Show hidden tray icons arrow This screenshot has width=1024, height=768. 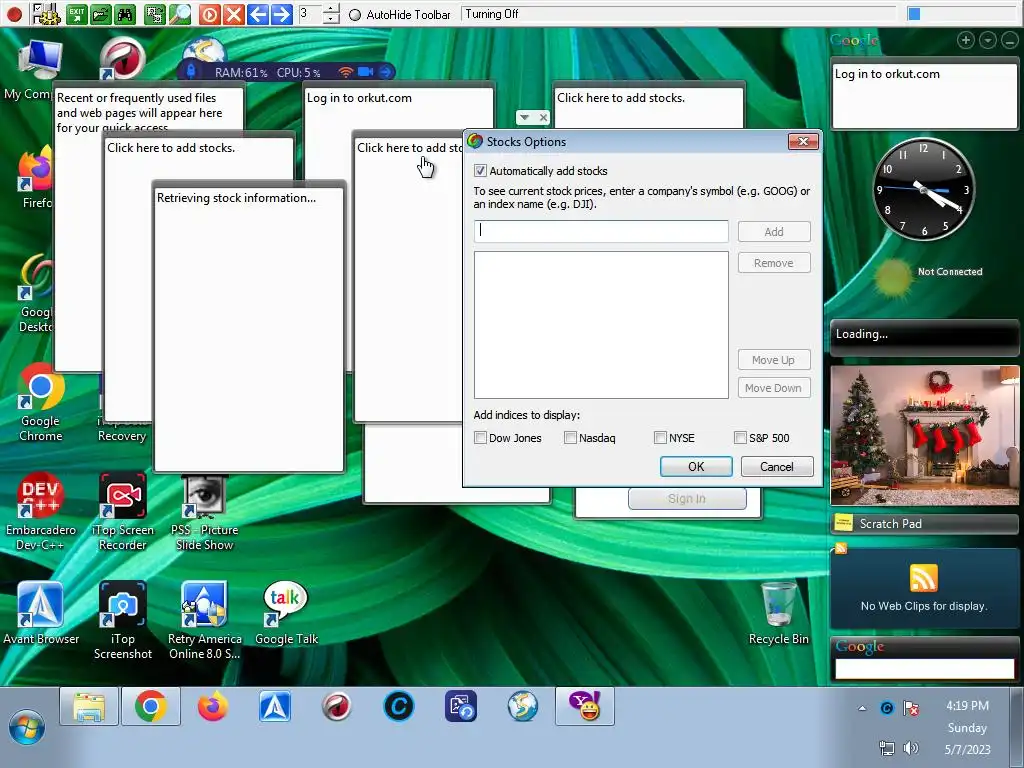[862, 708]
